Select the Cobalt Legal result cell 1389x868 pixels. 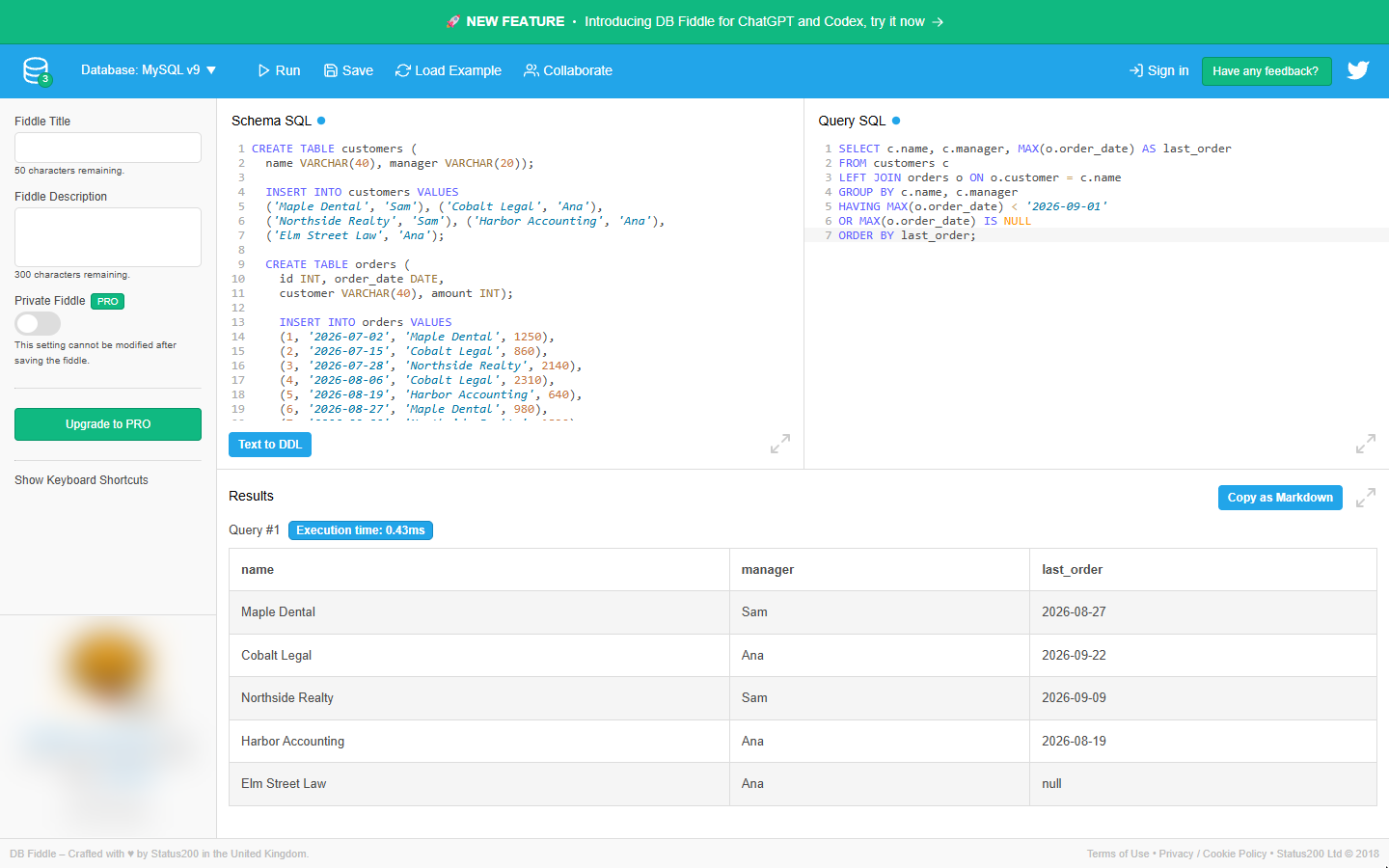tap(479, 655)
